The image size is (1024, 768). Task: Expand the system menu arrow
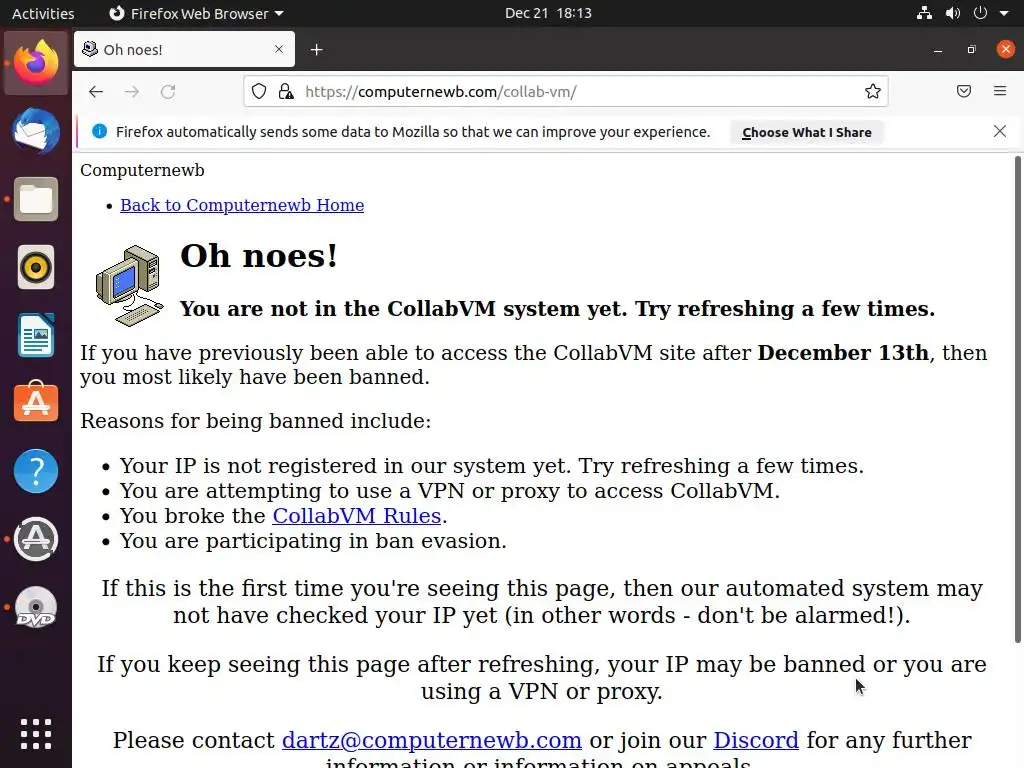[x=1004, y=13]
